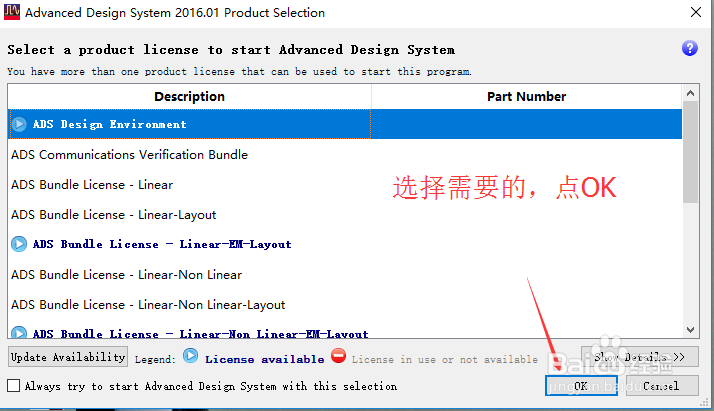Click the Description column header
This screenshot has width=714, height=411.
point(189,96)
